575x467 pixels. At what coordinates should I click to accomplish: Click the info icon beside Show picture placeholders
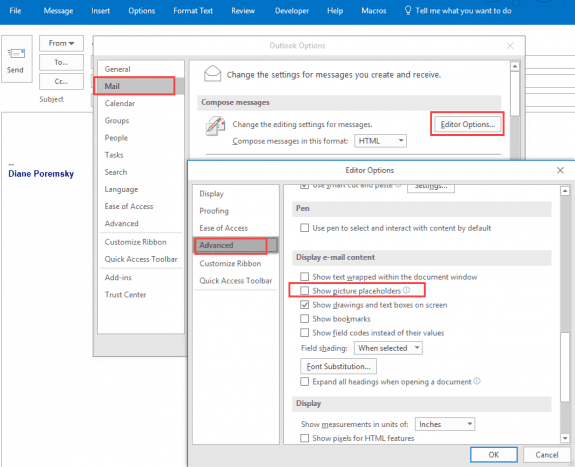tap(406, 290)
